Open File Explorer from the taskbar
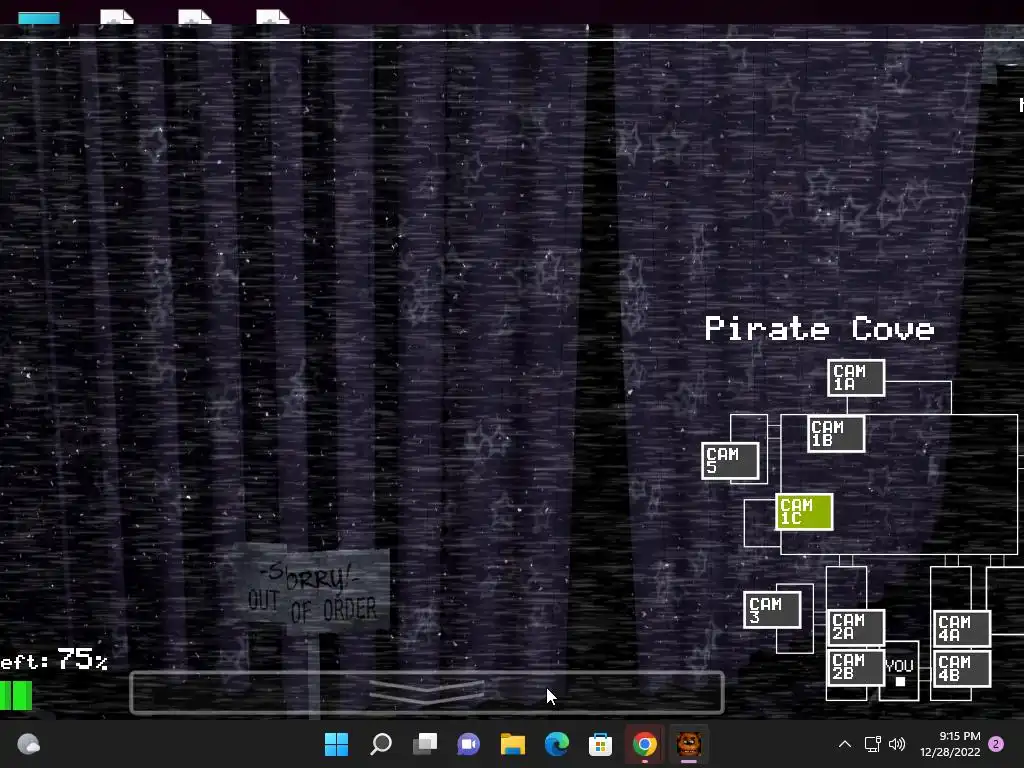This screenshot has height=768, width=1024. (513, 744)
